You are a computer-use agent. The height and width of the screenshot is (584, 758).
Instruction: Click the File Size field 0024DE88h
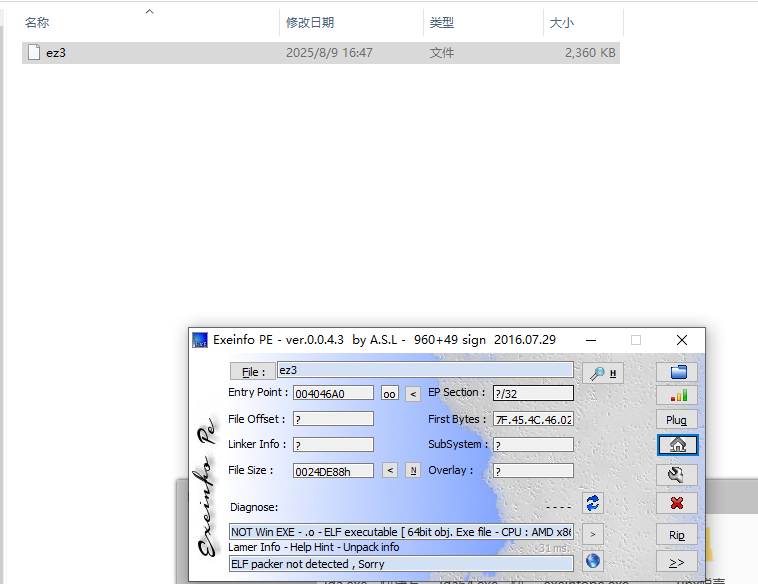pyautogui.click(x=333, y=471)
